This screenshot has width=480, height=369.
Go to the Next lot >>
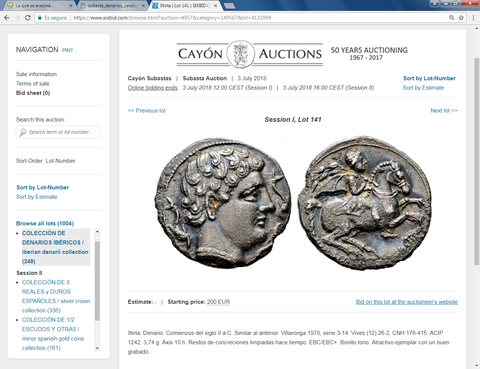pos(444,111)
